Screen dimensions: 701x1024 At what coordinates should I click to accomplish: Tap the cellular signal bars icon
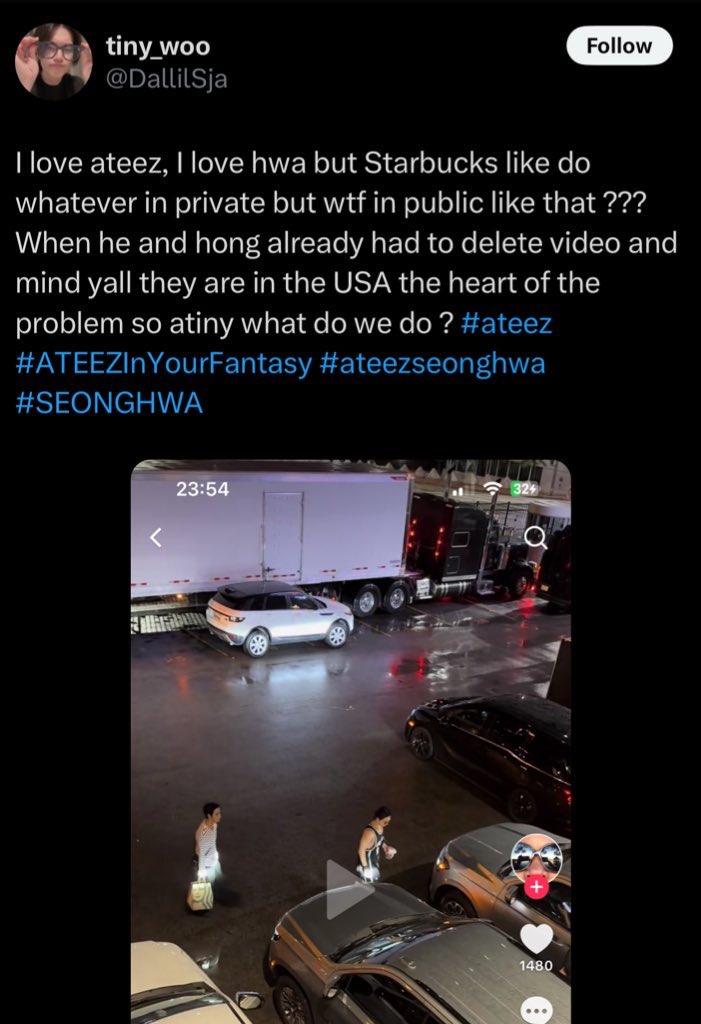tap(459, 490)
